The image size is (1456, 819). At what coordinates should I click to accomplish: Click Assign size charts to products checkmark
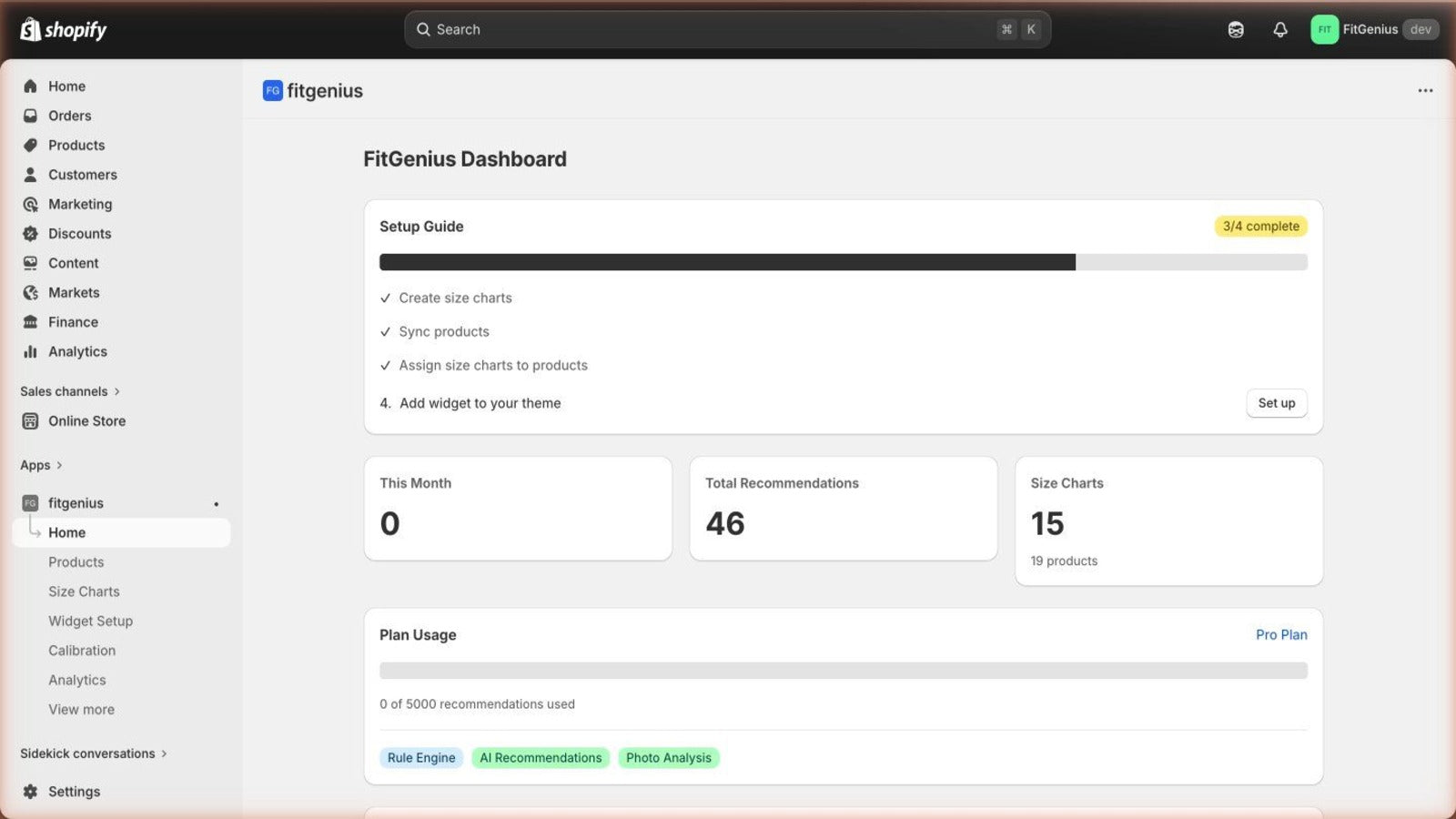(x=386, y=366)
